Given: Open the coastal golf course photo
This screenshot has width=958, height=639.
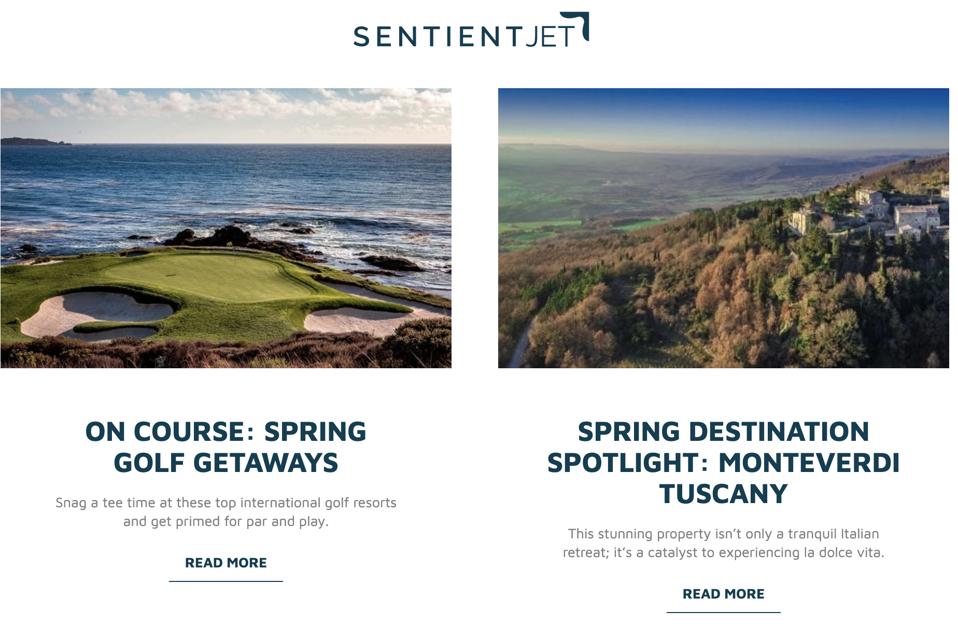Looking at the screenshot, I should pyautogui.click(x=226, y=228).
